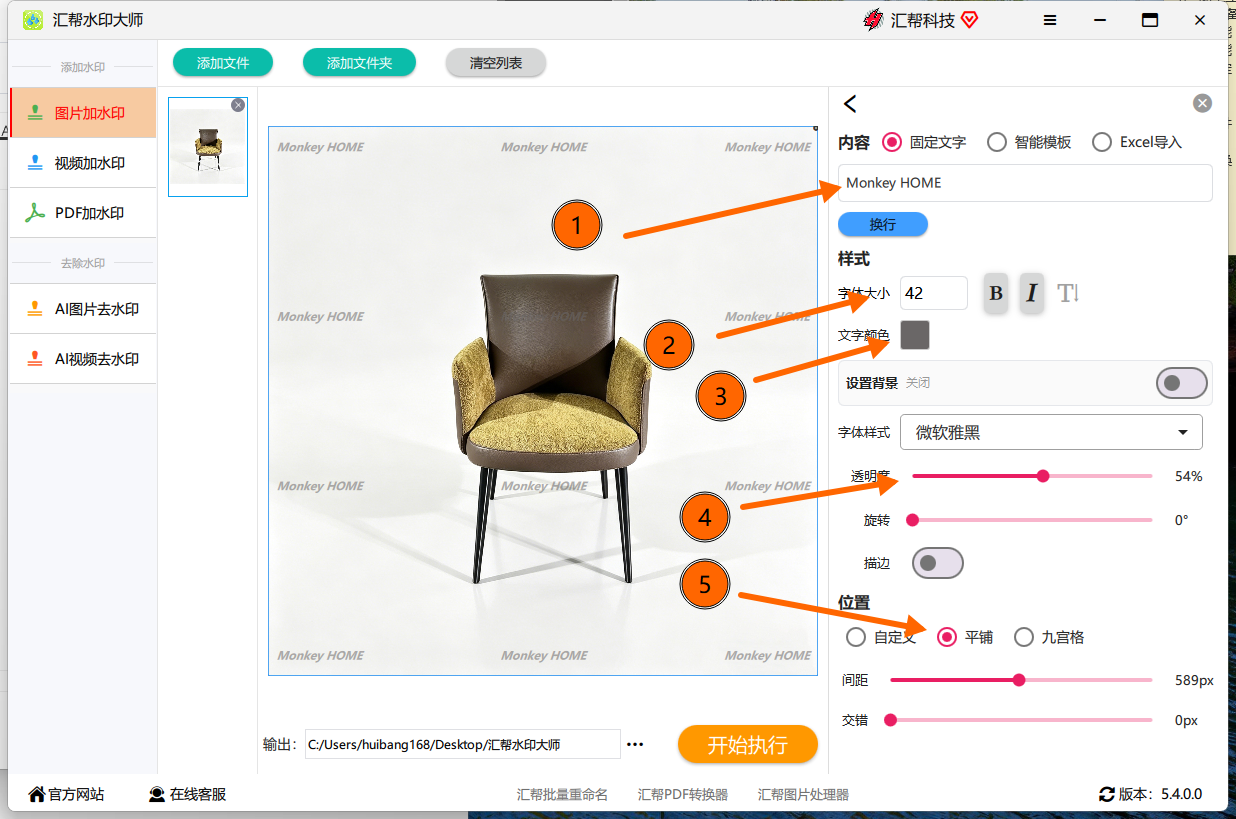The width and height of the screenshot is (1236, 819).
Task: Switch to 视频加水印 section
Action: (83, 163)
